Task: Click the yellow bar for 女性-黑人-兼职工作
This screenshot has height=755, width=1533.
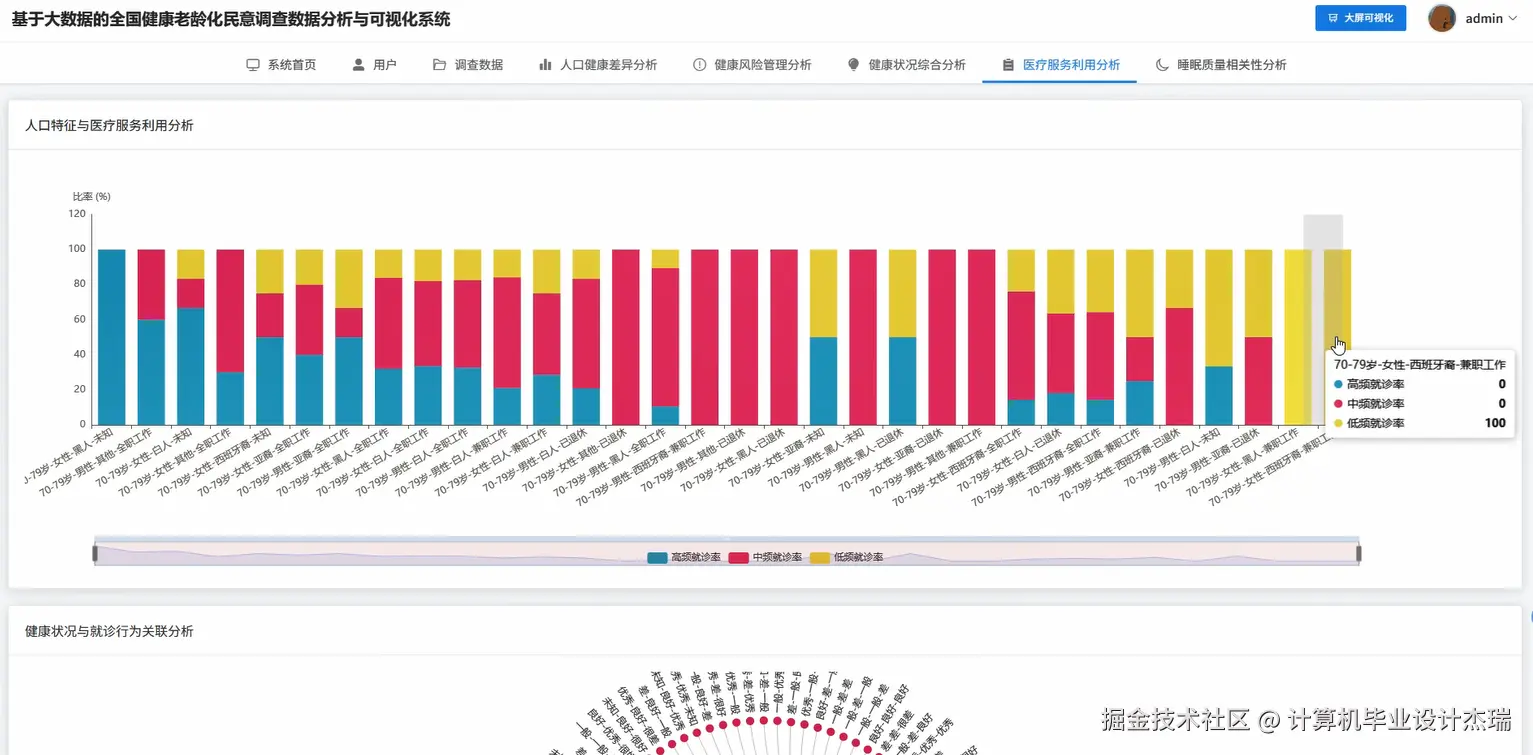Action: (x=1298, y=337)
